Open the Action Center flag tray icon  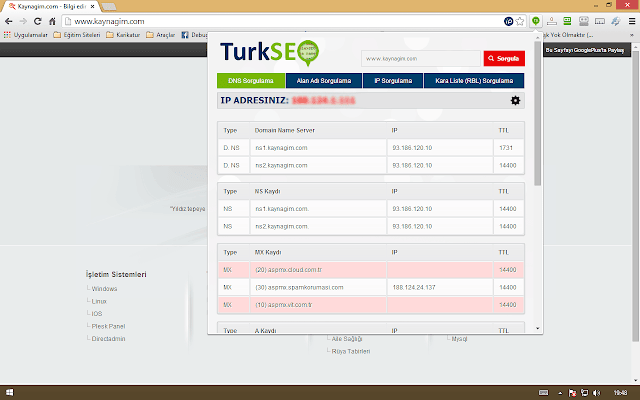tap(572, 393)
